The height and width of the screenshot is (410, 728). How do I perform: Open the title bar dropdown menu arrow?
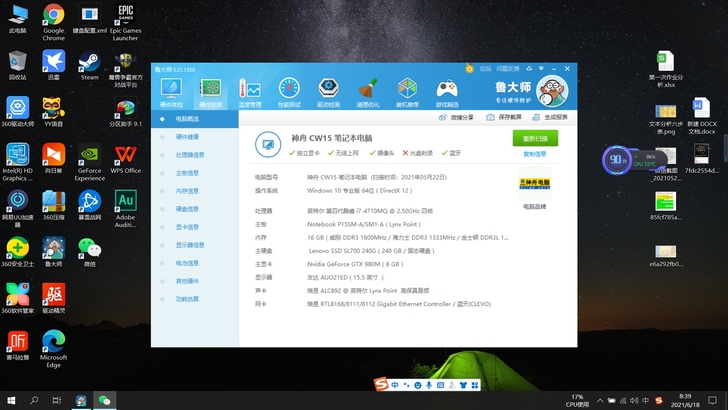point(541,69)
